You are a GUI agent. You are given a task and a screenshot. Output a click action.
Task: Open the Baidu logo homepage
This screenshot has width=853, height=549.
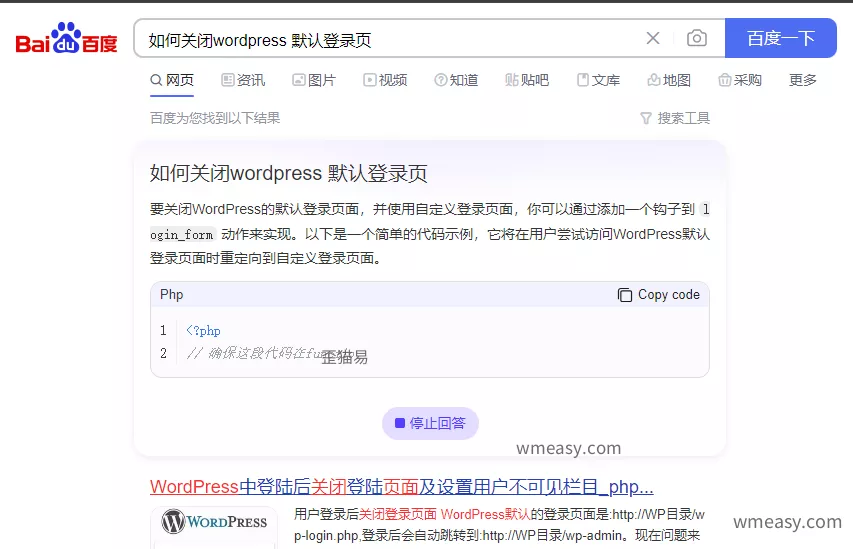(66, 38)
